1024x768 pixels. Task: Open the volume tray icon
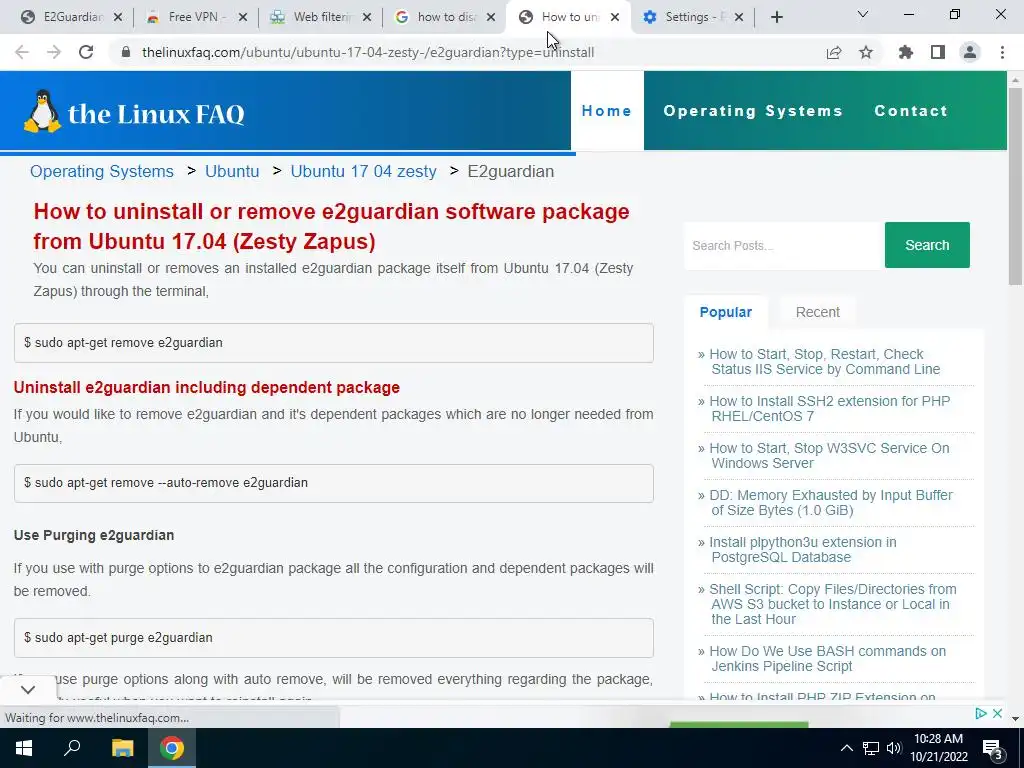pyautogui.click(x=894, y=748)
